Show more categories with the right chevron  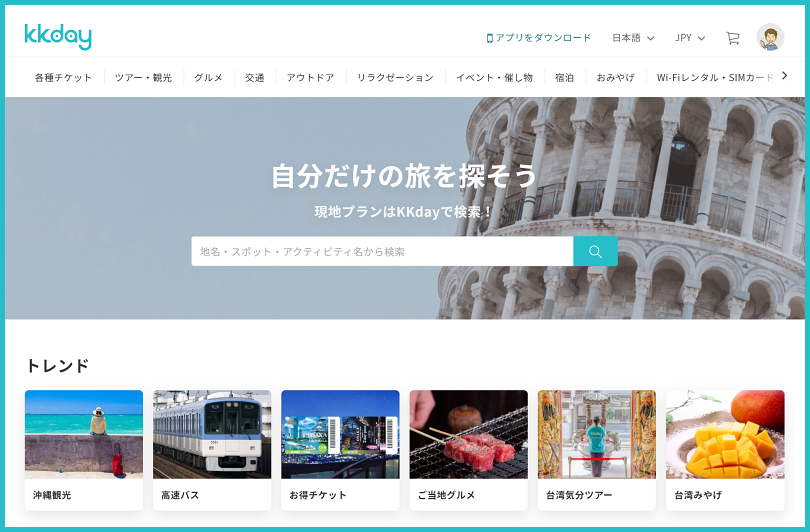tap(784, 76)
